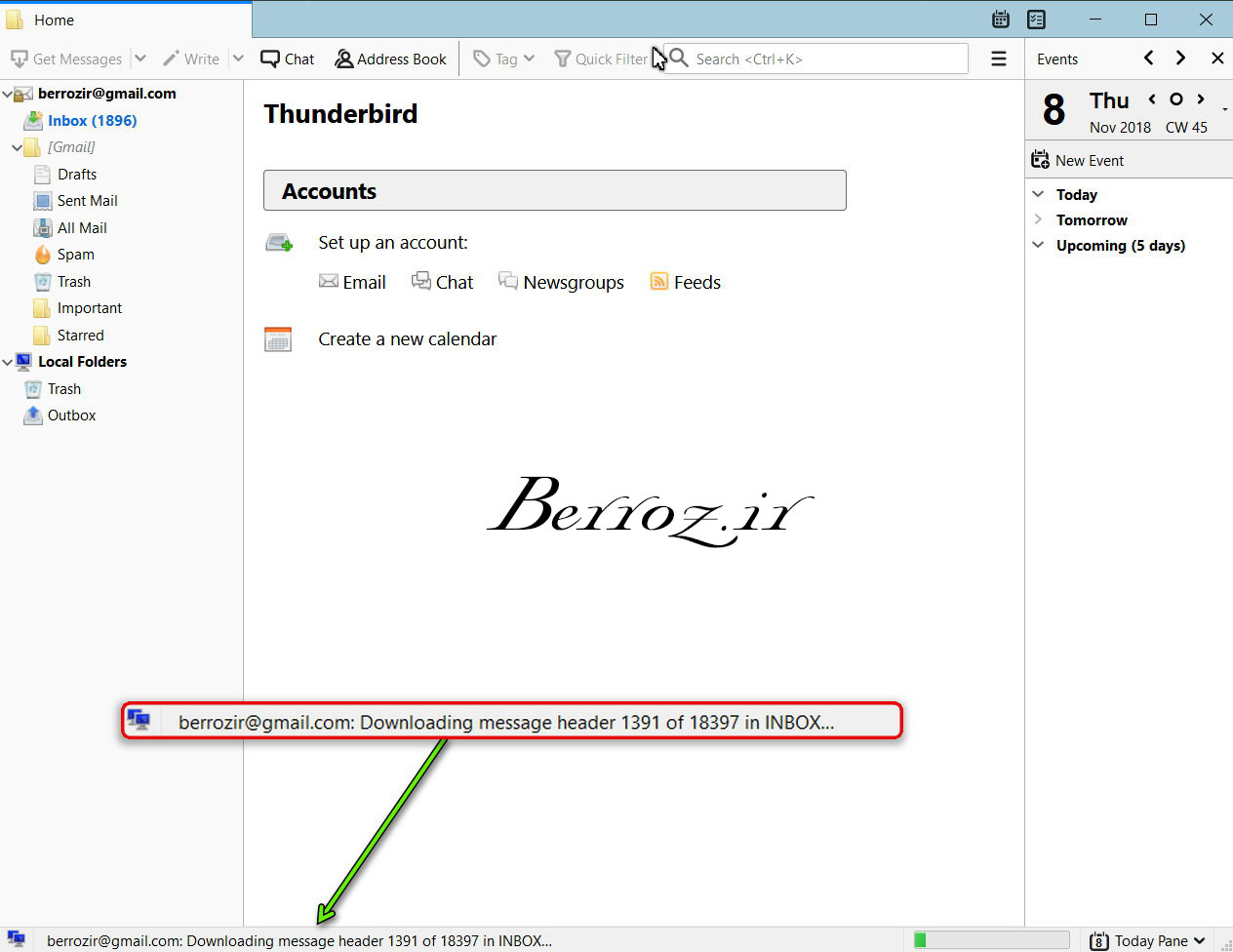This screenshot has width=1233, height=952.
Task: Expand the Tomorrow events section
Action: coord(1038,219)
